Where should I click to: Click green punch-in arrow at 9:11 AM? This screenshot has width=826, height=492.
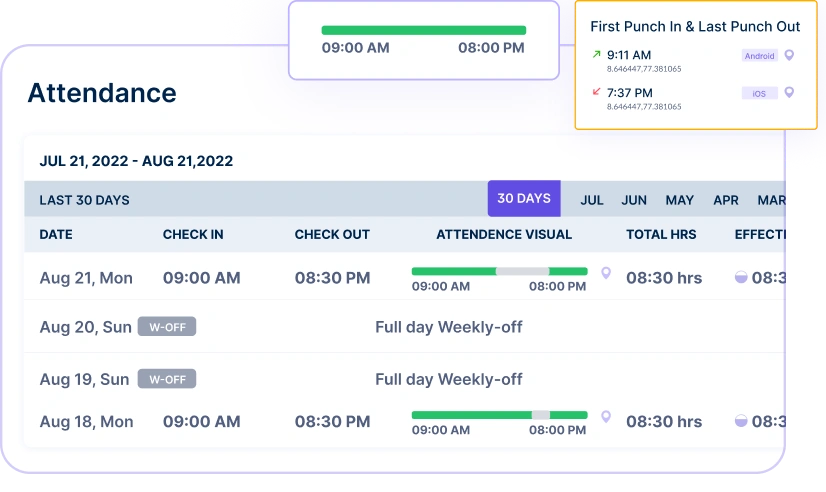597,55
